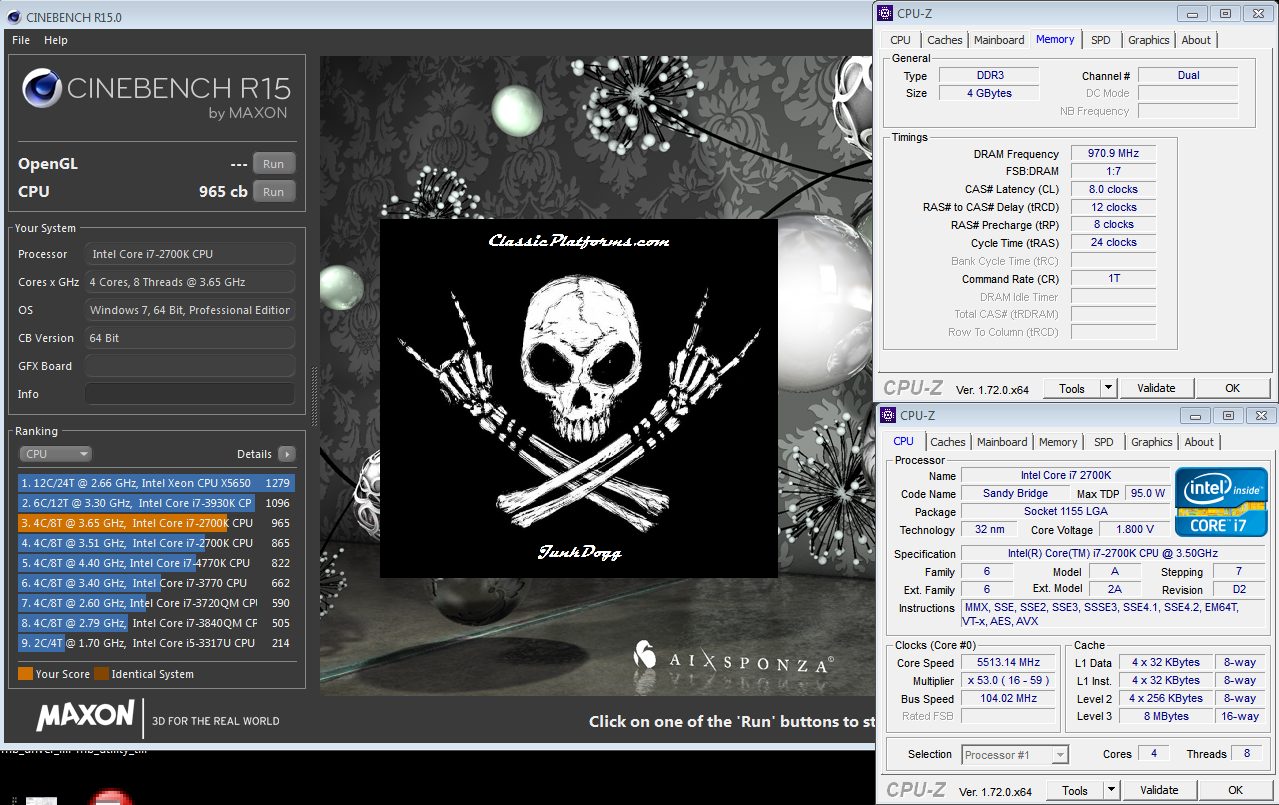Click the DRAM Frequency 970.9 MHz value
The height and width of the screenshot is (805, 1279).
pyautogui.click(x=1114, y=154)
